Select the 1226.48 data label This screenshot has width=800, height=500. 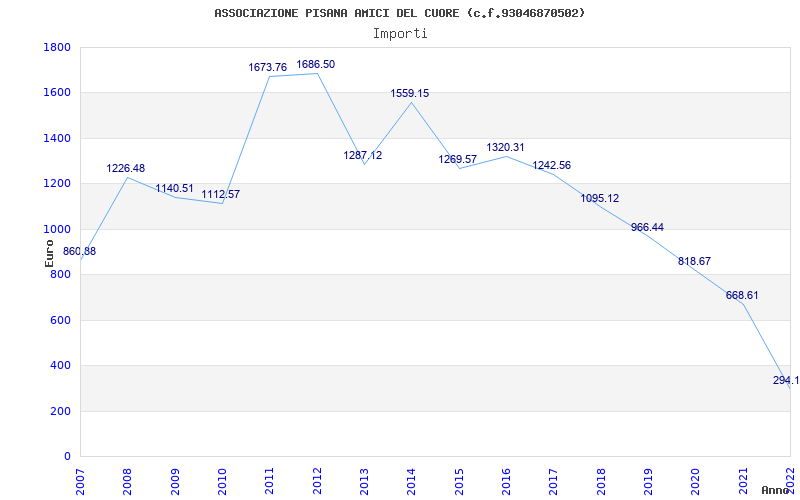(x=126, y=168)
